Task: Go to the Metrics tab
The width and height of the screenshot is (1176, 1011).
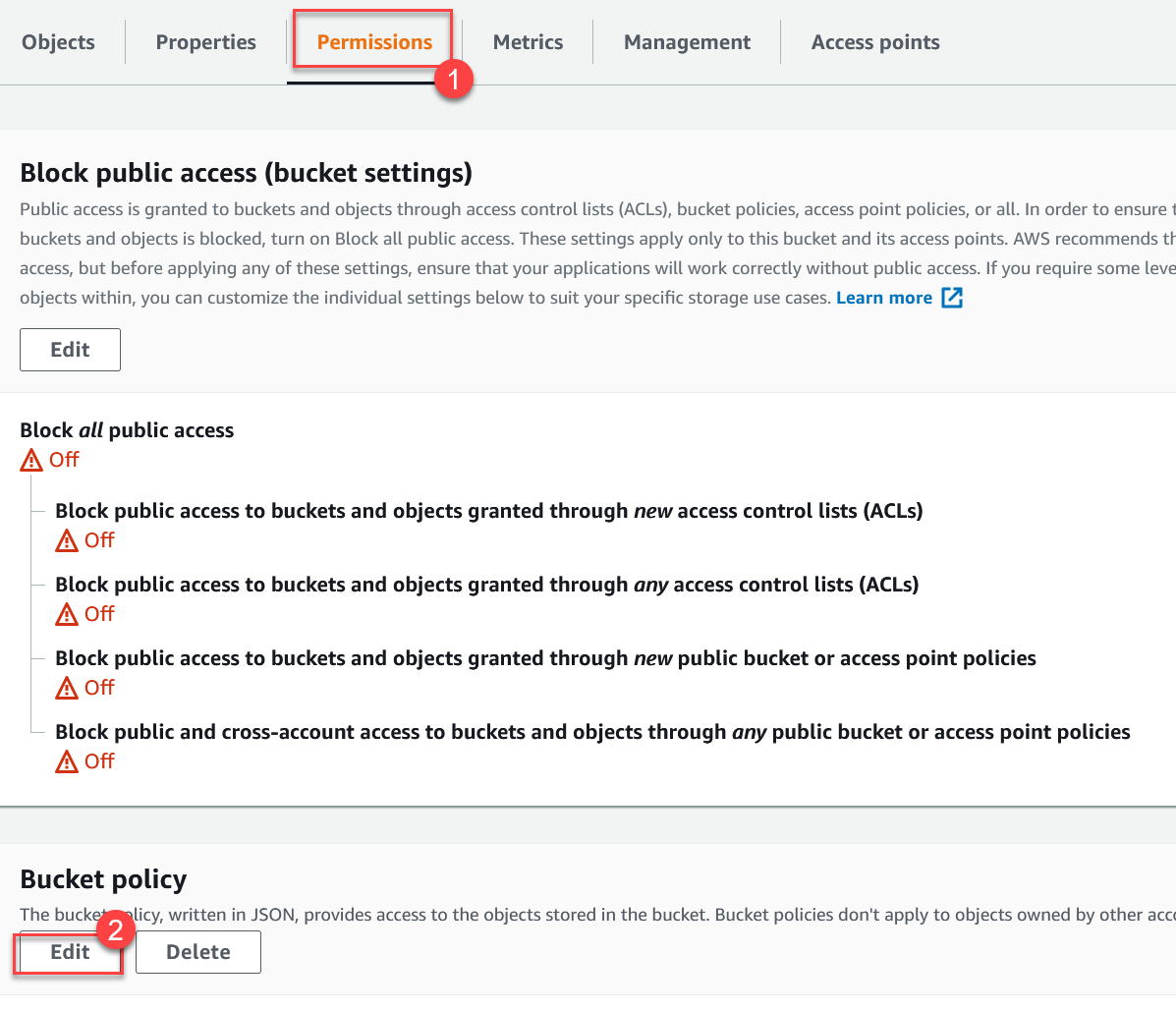Action: tap(528, 42)
